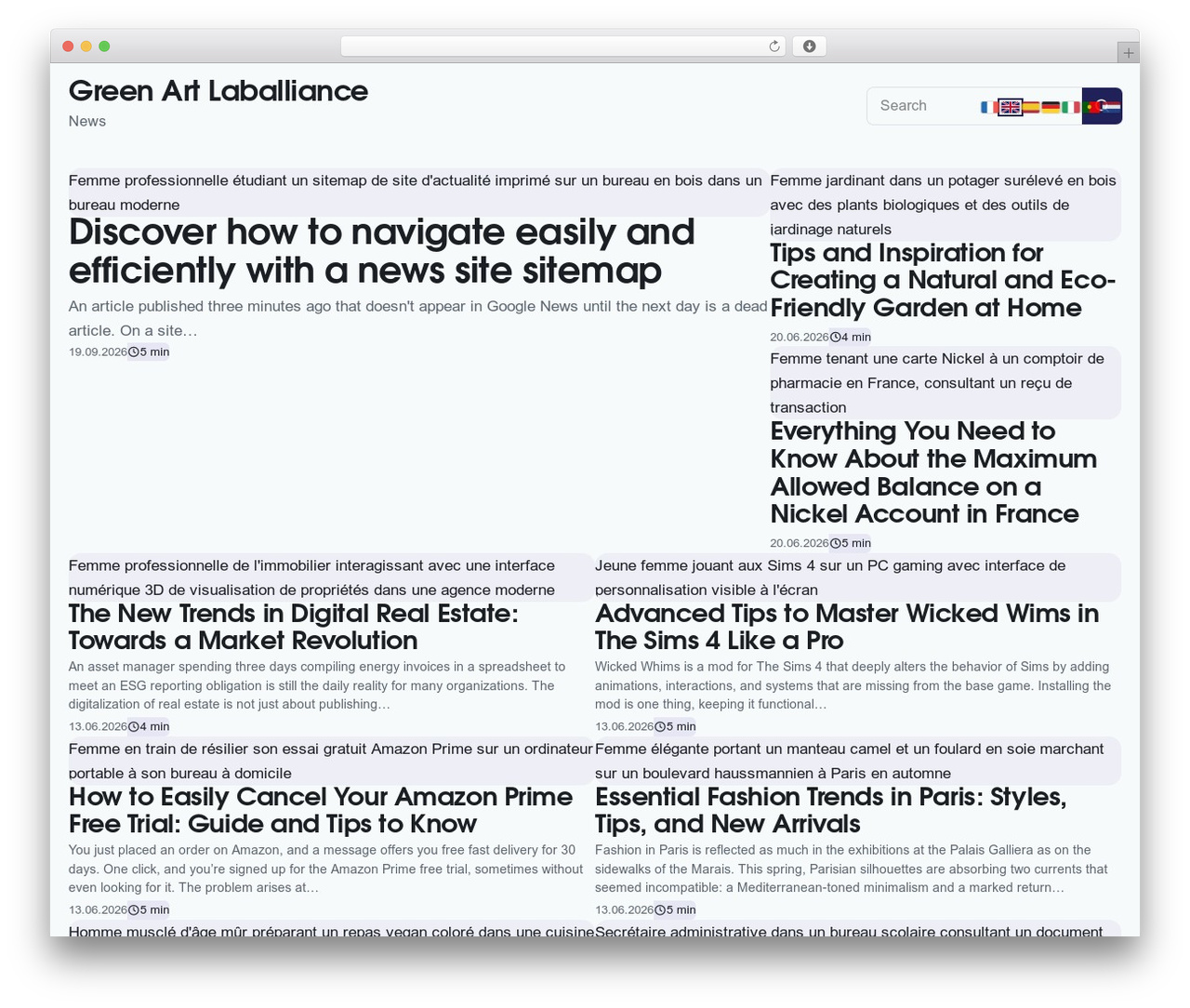Viewport: 1190px width, 1008px height.
Task: Open the news site sitemap article headline
Action: pos(382,251)
